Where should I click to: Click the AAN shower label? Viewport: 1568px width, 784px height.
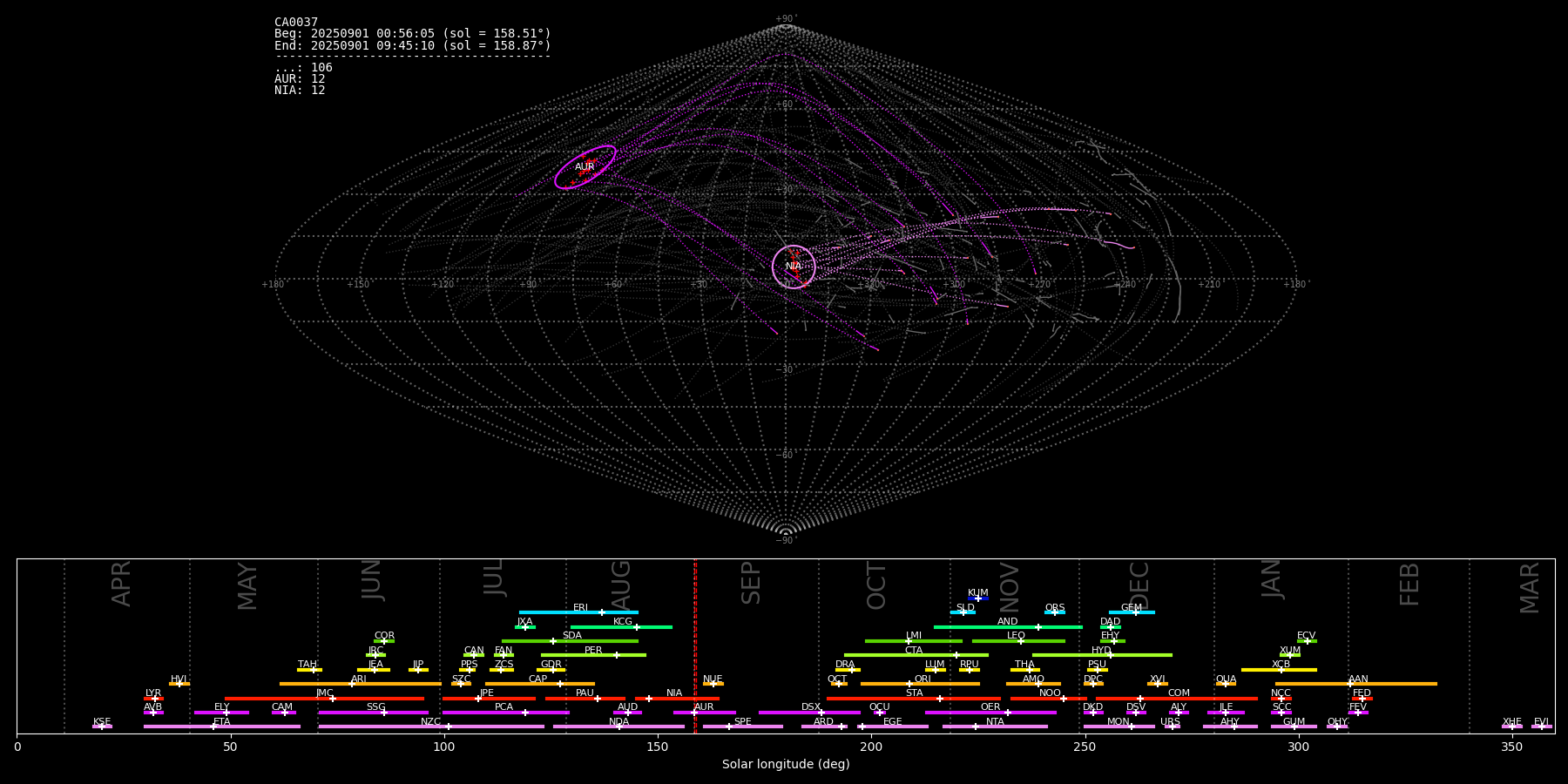click(1358, 679)
